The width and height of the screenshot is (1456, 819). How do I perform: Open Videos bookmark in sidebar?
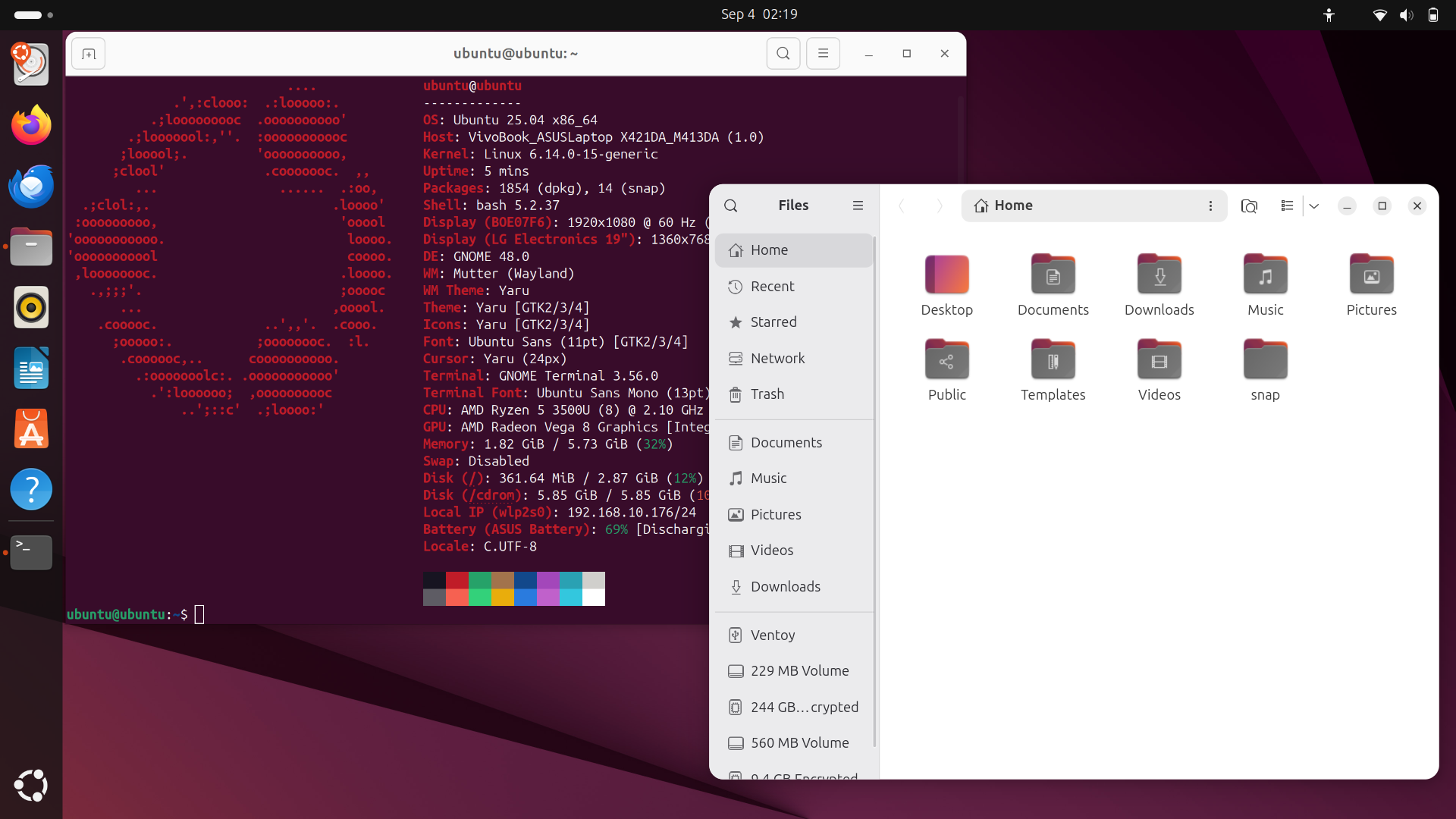pos(794,551)
